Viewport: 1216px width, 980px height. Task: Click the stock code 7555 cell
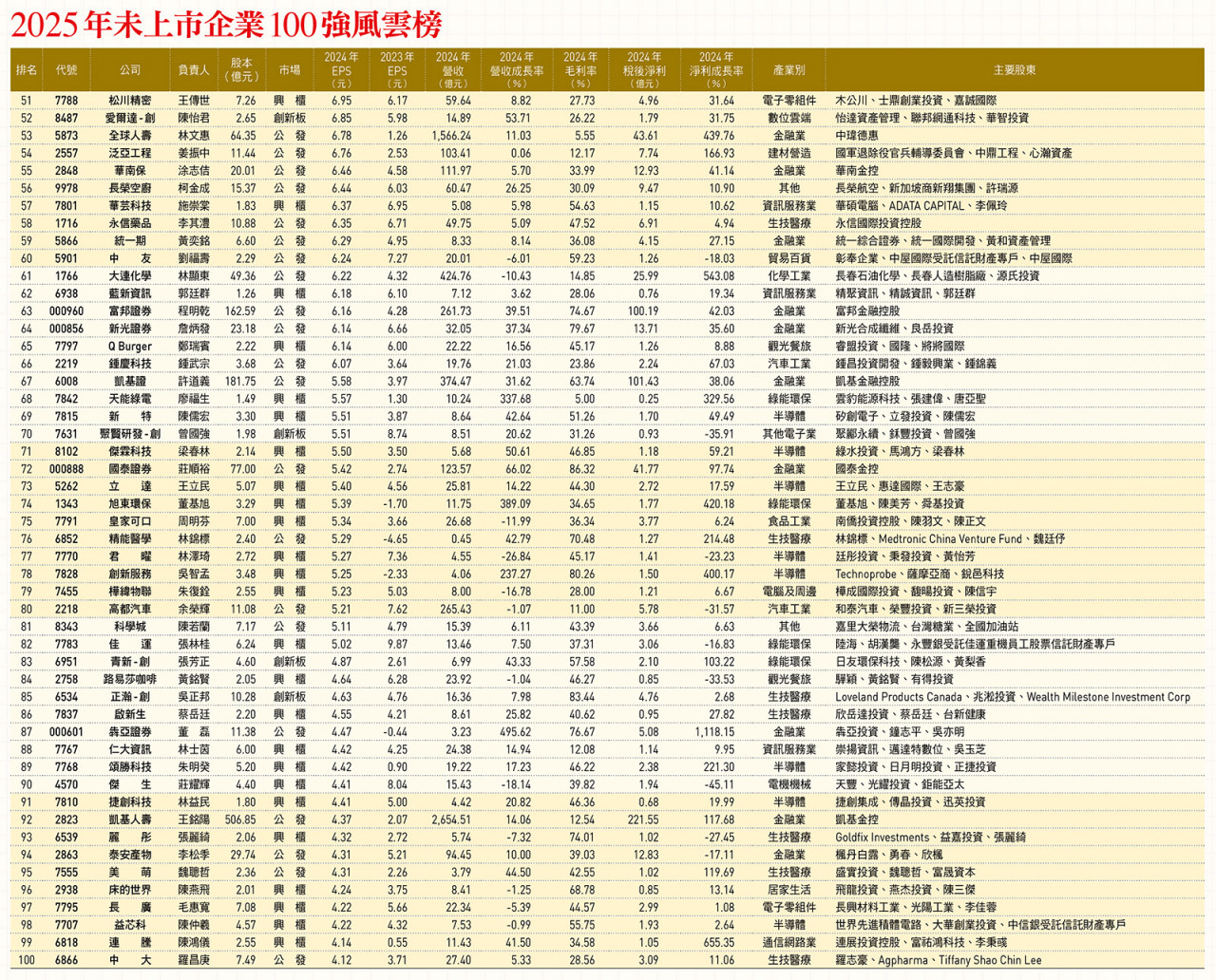coord(66,873)
